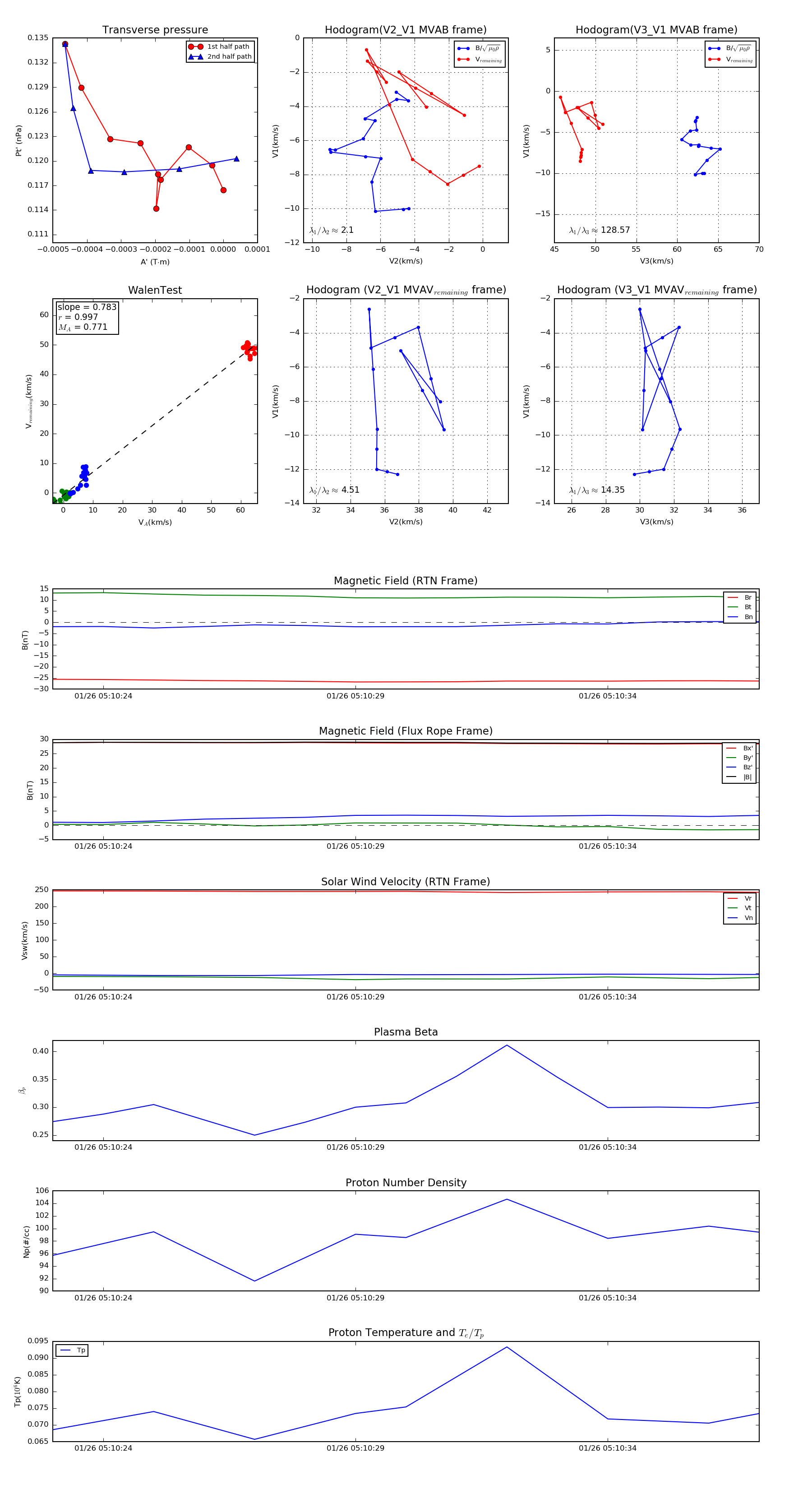Viewport: 812px width, 1489px height.
Task: Select the "|B|" legend entry
Action: pyautogui.click(x=739, y=777)
